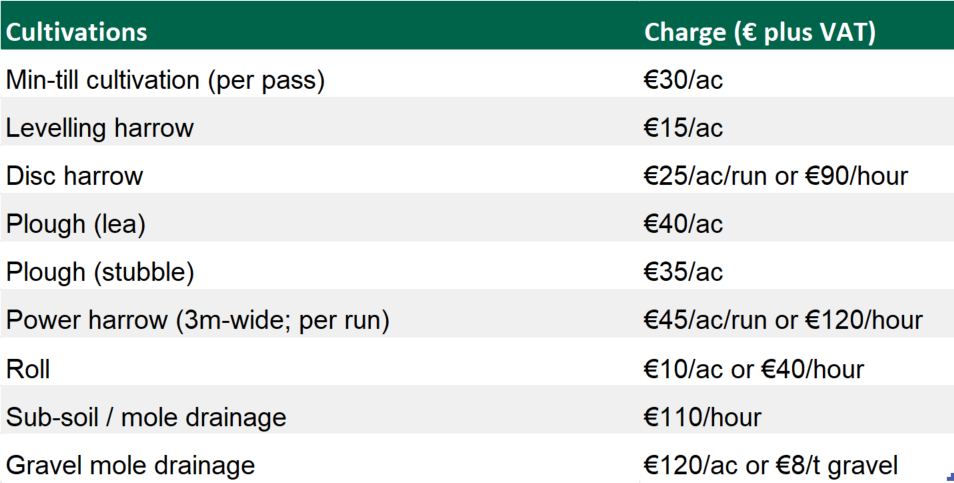The height and width of the screenshot is (483, 954).
Task: Select the €35/ac charge cell
Action: (x=683, y=272)
